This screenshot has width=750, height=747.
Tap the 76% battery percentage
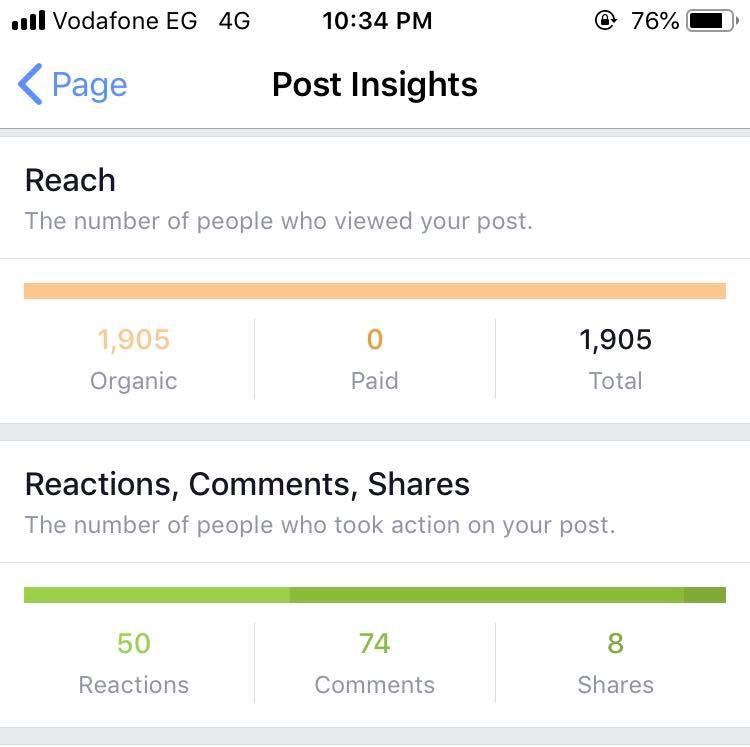(655, 21)
